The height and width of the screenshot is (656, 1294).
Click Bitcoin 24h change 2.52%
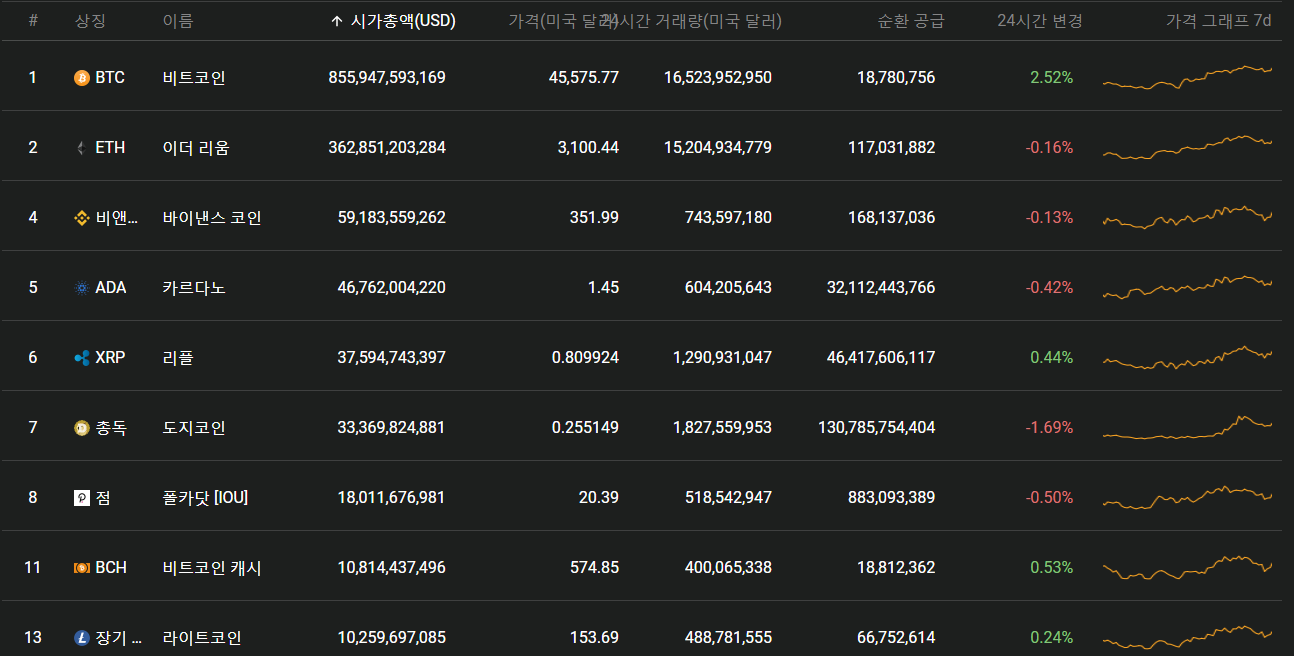1051,77
